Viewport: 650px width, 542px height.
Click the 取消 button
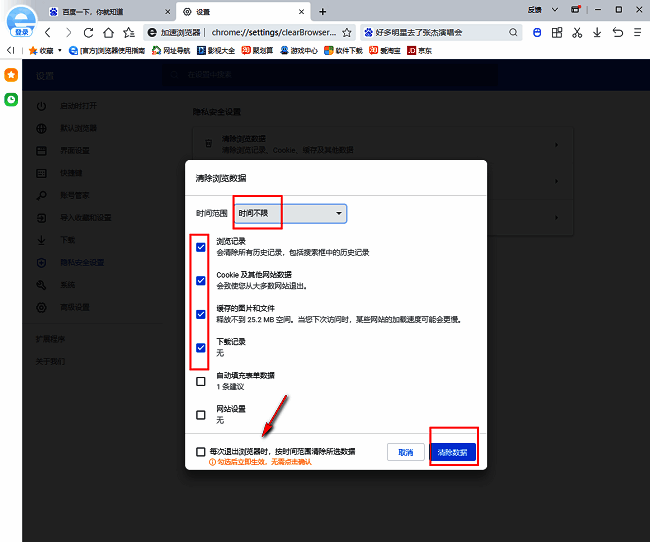(x=406, y=452)
